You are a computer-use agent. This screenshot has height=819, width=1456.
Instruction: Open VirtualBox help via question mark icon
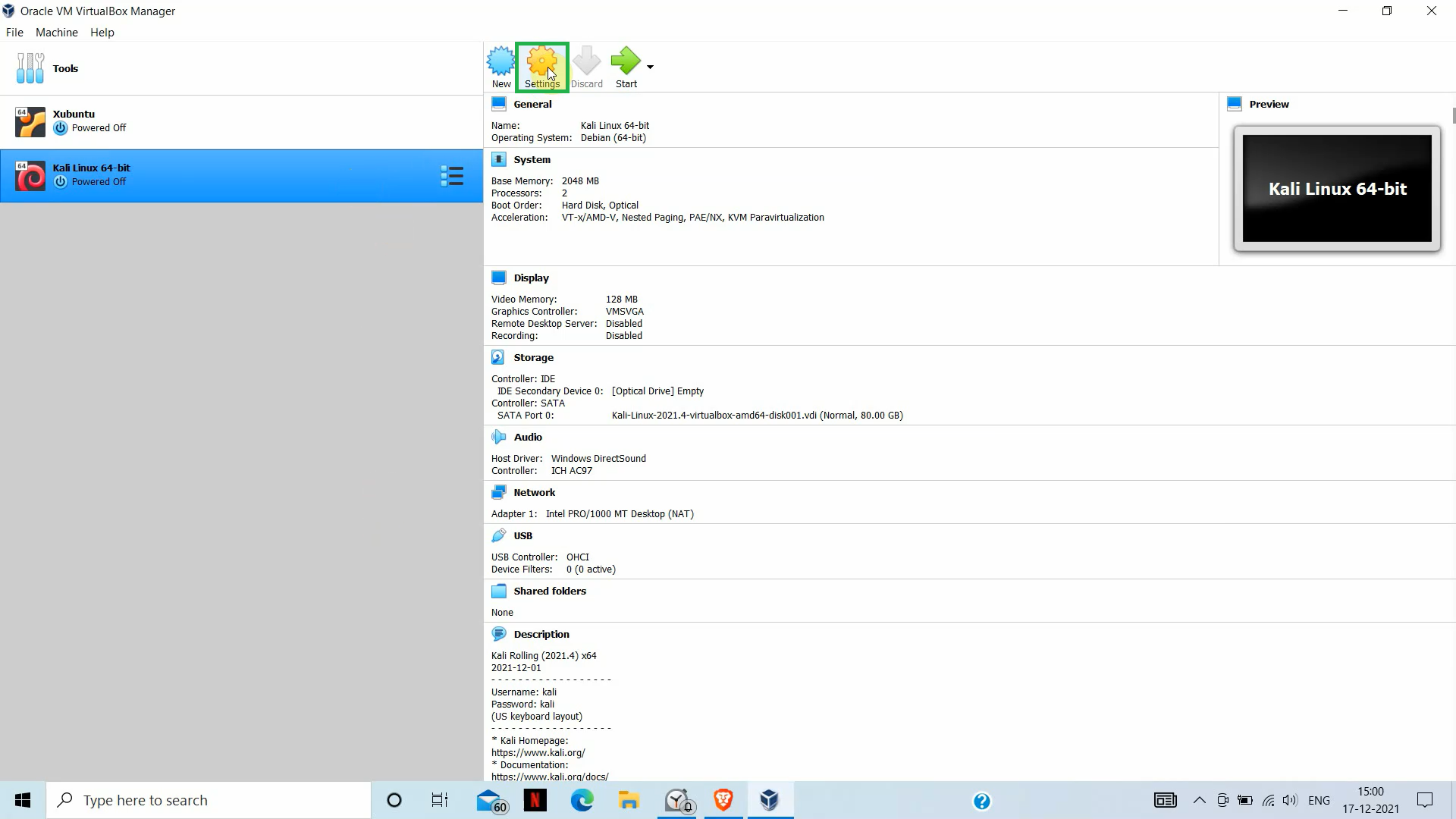[981, 800]
